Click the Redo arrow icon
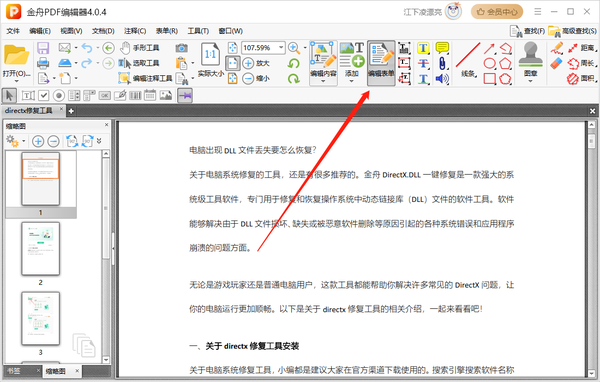 (87, 63)
